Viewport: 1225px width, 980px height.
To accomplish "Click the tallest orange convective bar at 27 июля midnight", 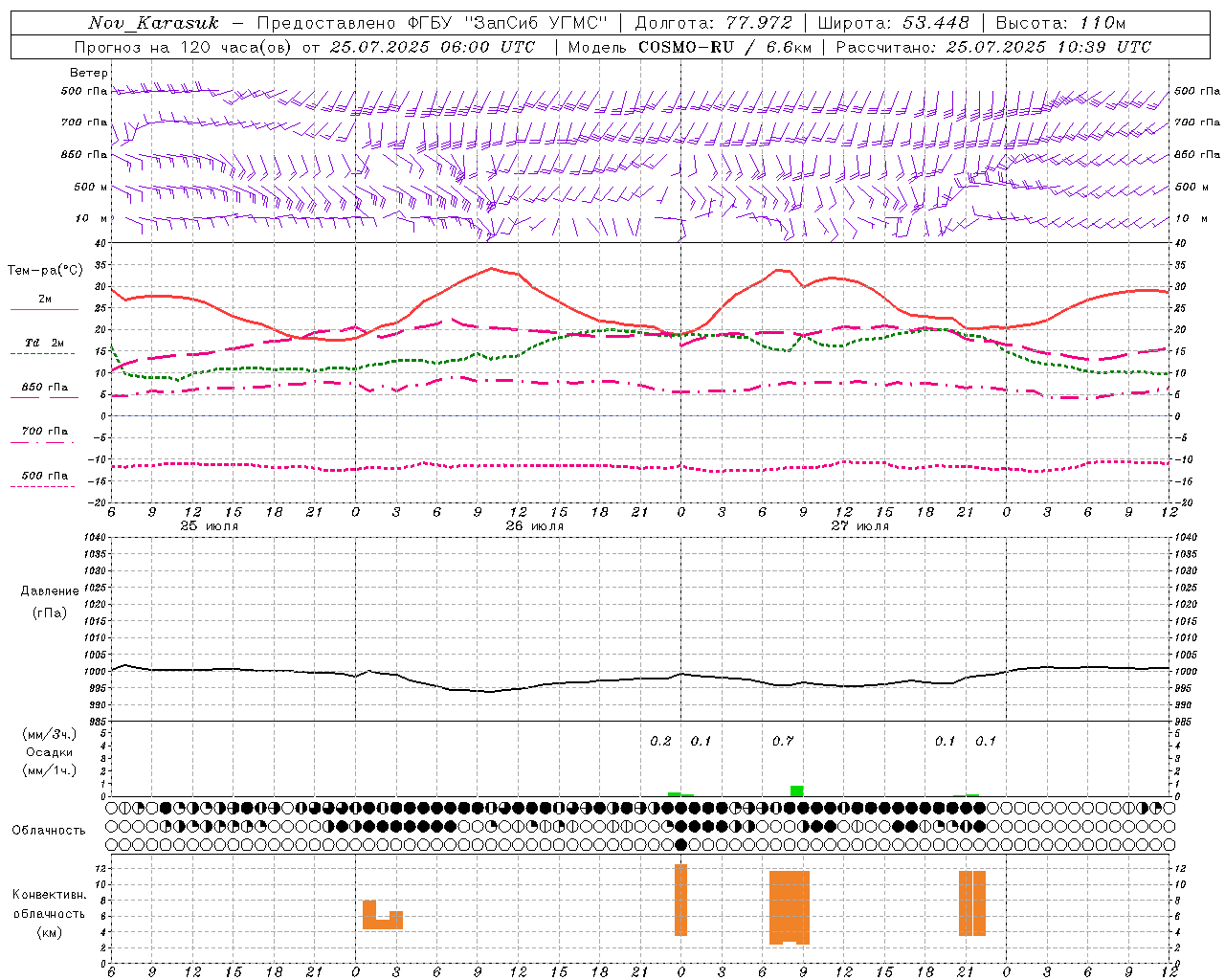I will (x=680, y=900).
